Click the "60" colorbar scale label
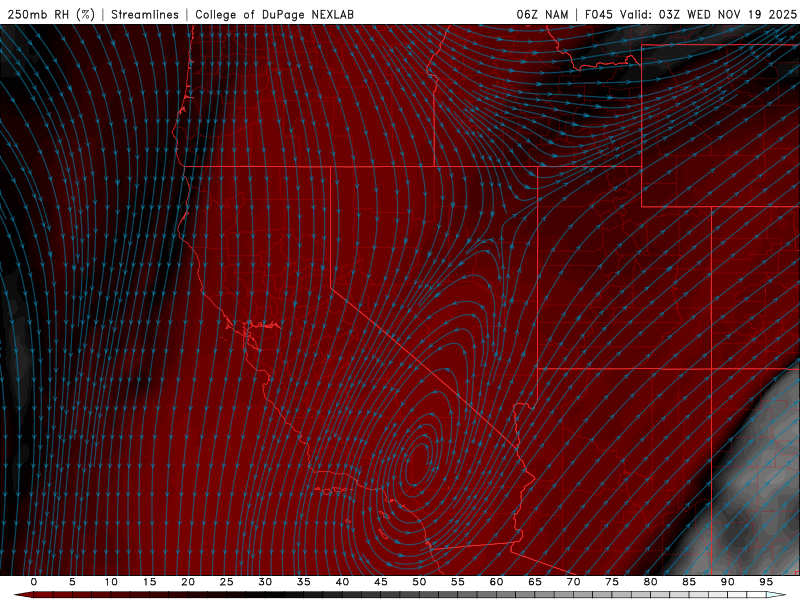800x600 pixels. tap(496, 582)
